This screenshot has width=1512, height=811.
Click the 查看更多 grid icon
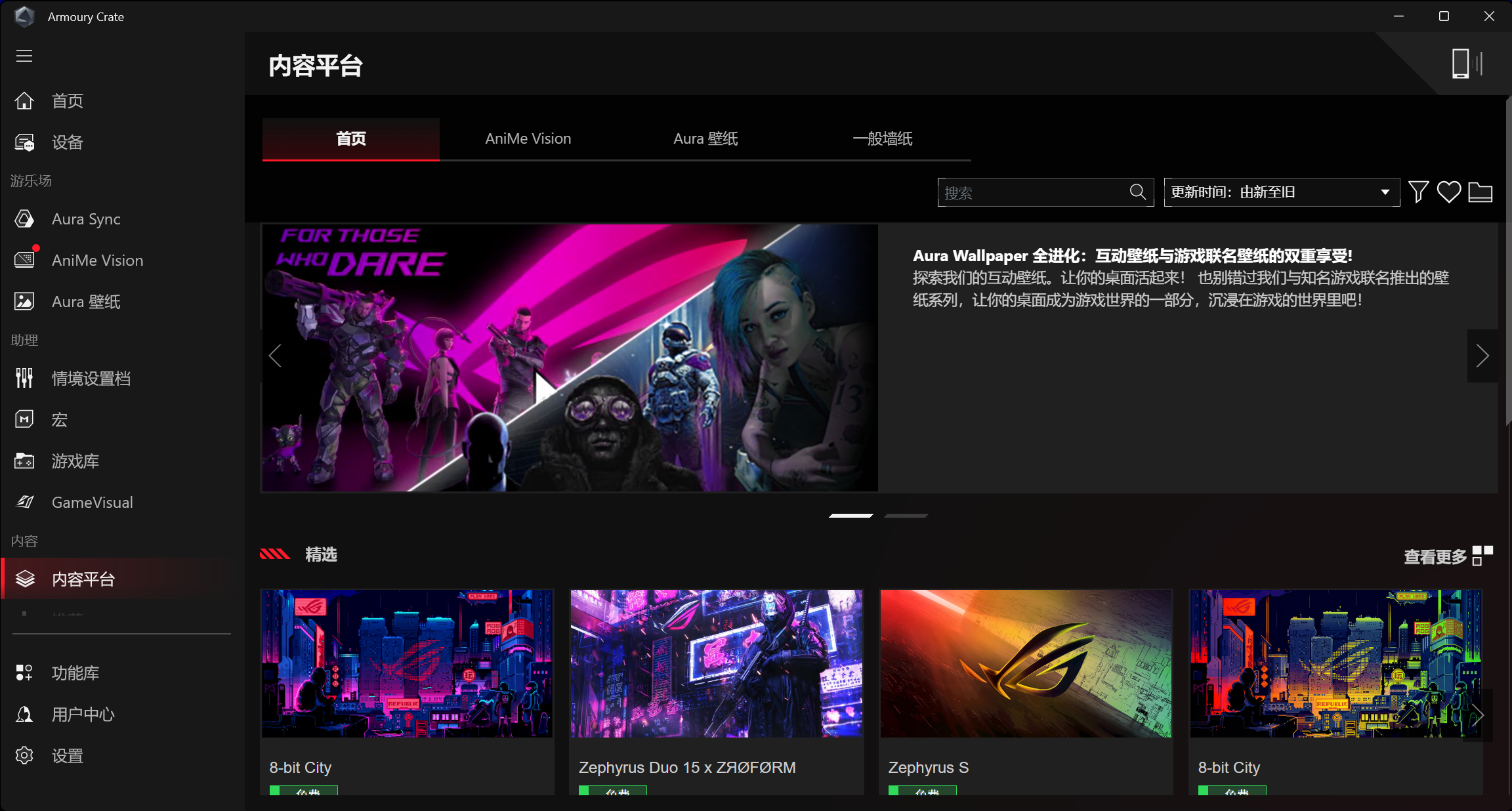pyautogui.click(x=1482, y=555)
